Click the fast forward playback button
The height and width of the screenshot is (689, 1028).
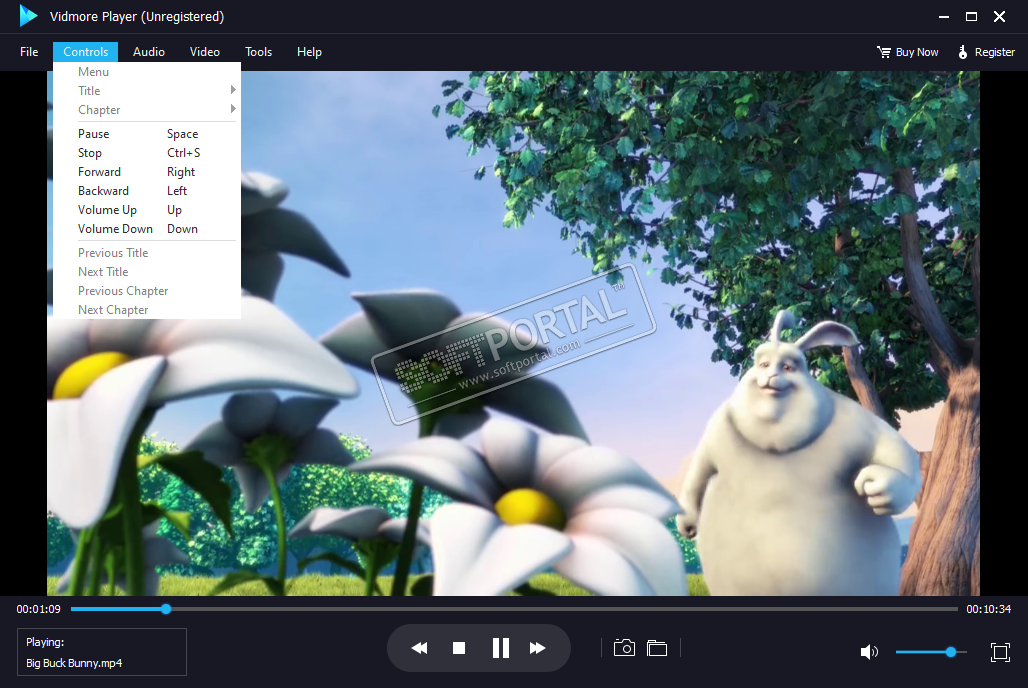coord(538,648)
